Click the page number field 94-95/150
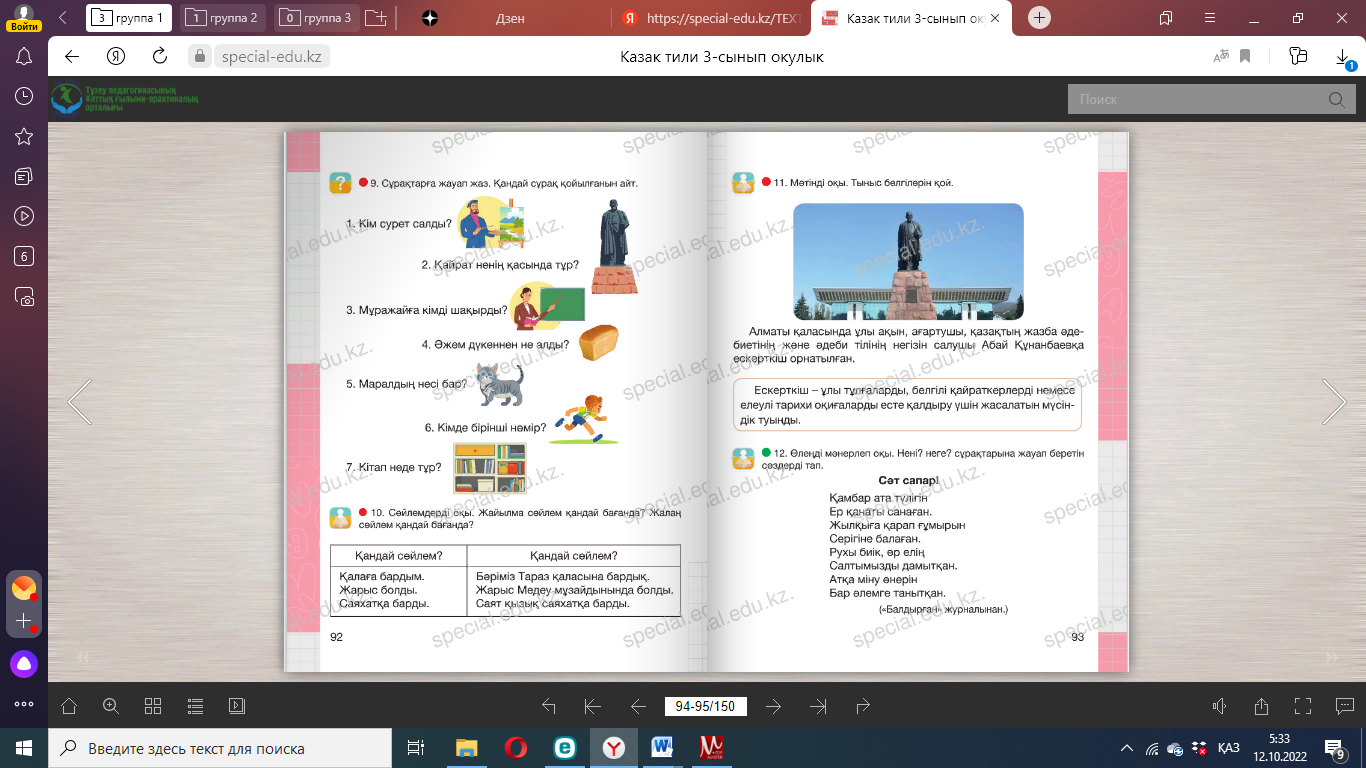The width and height of the screenshot is (1366, 768). tap(705, 706)
